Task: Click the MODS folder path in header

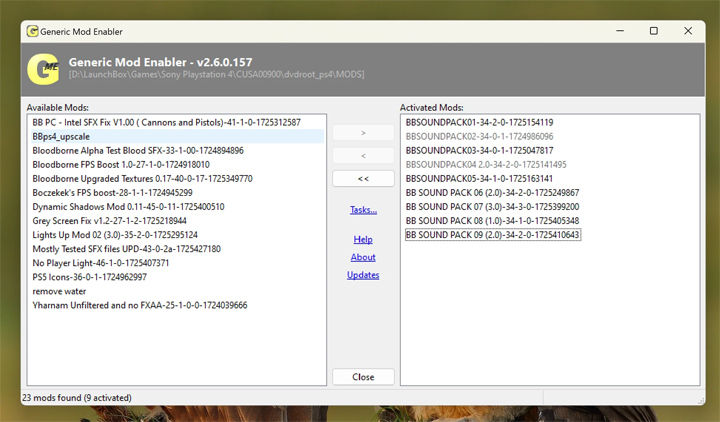Action: coord(216,74)
